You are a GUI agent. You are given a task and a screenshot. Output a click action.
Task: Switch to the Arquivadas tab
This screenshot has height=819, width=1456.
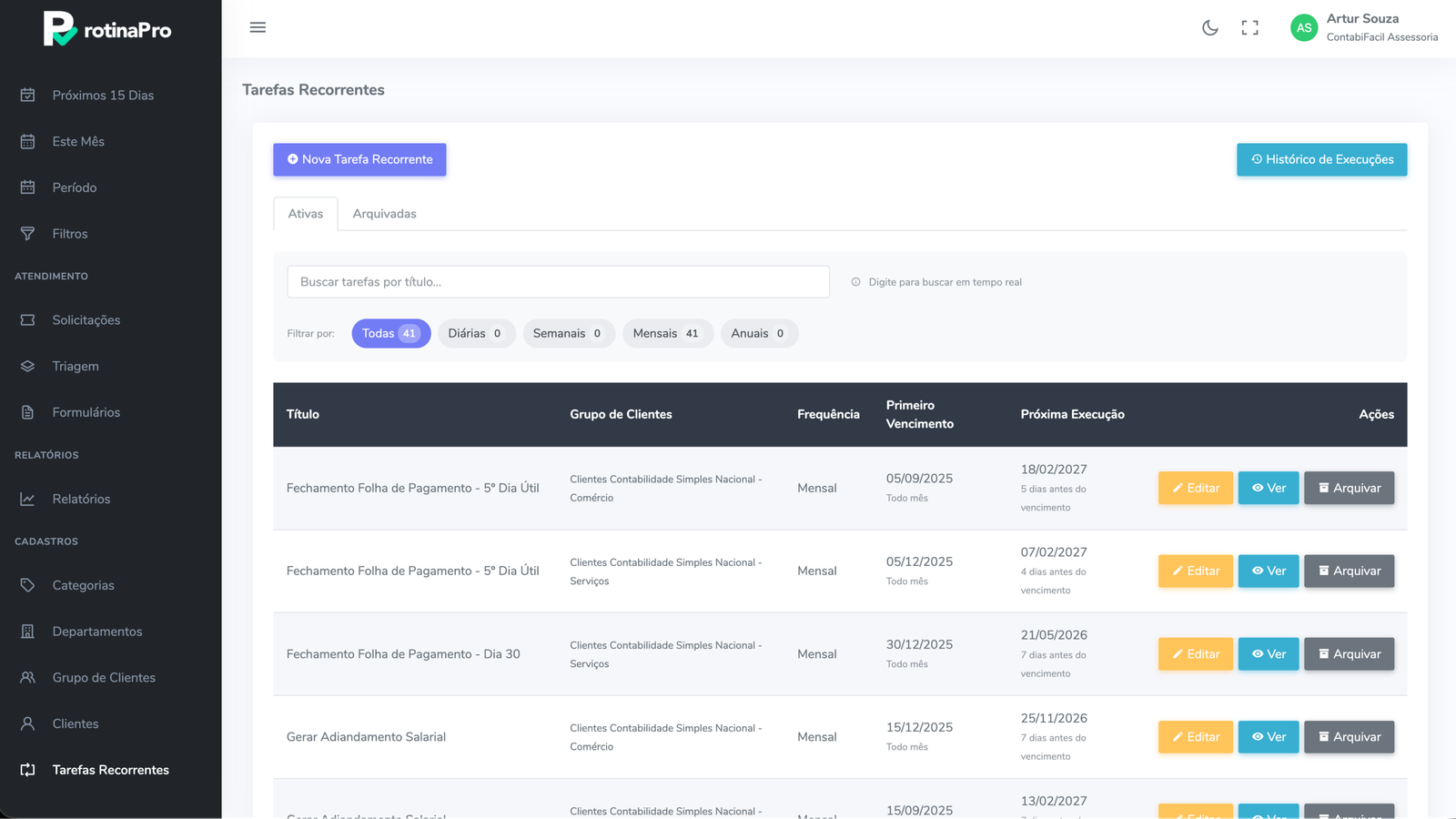384,214
